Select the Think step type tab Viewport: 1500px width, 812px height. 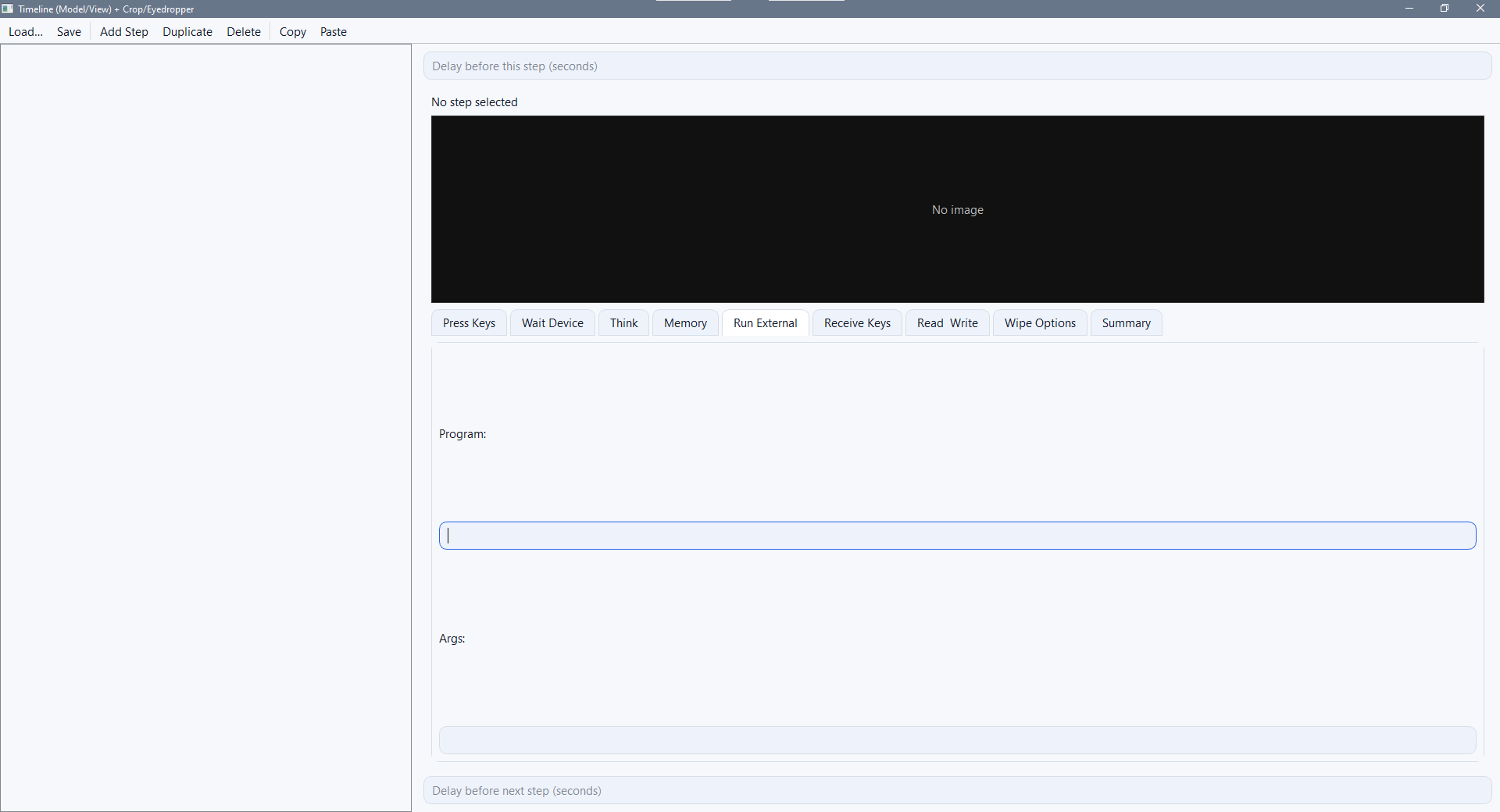point(623,322)
